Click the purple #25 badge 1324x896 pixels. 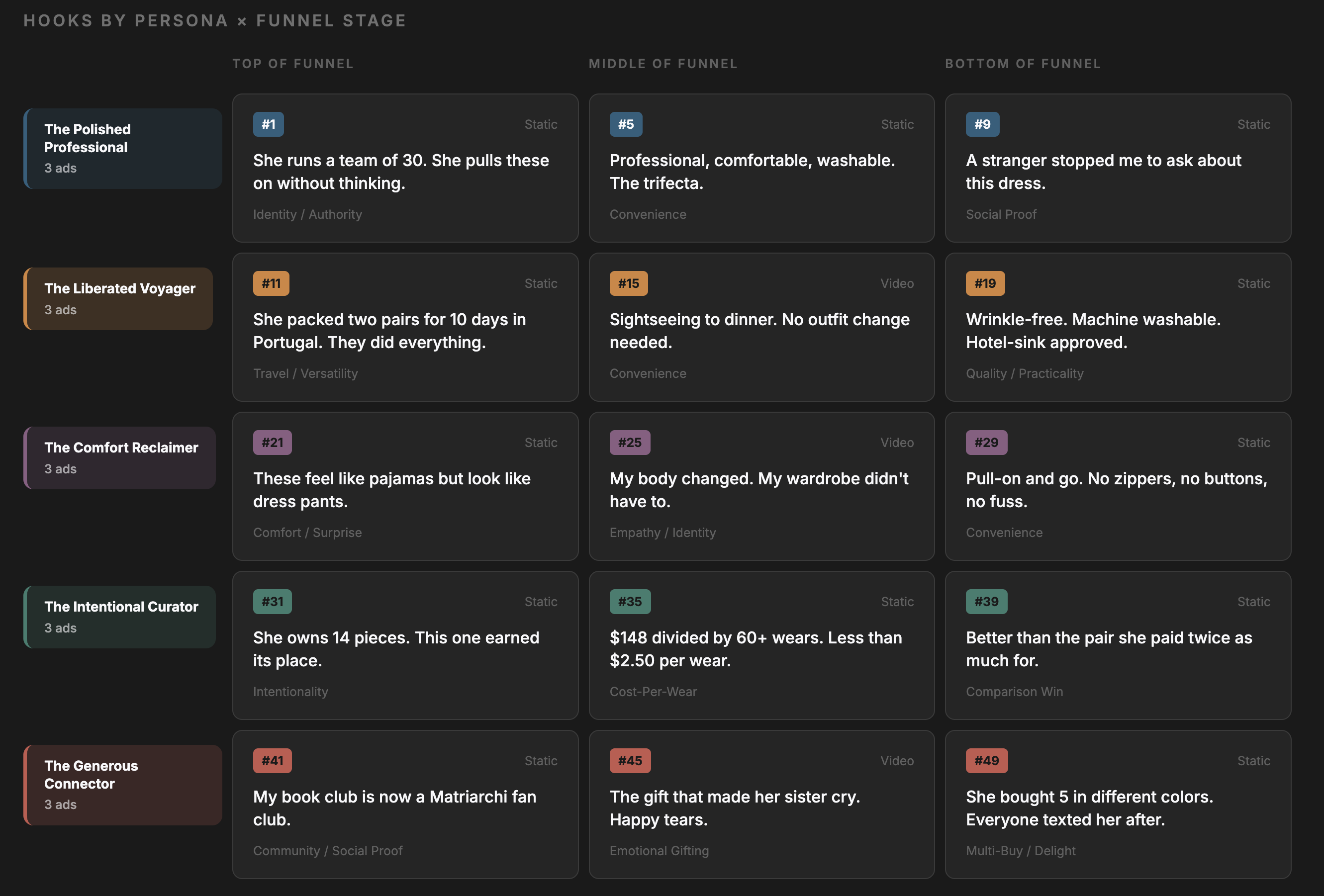point(630,443)
